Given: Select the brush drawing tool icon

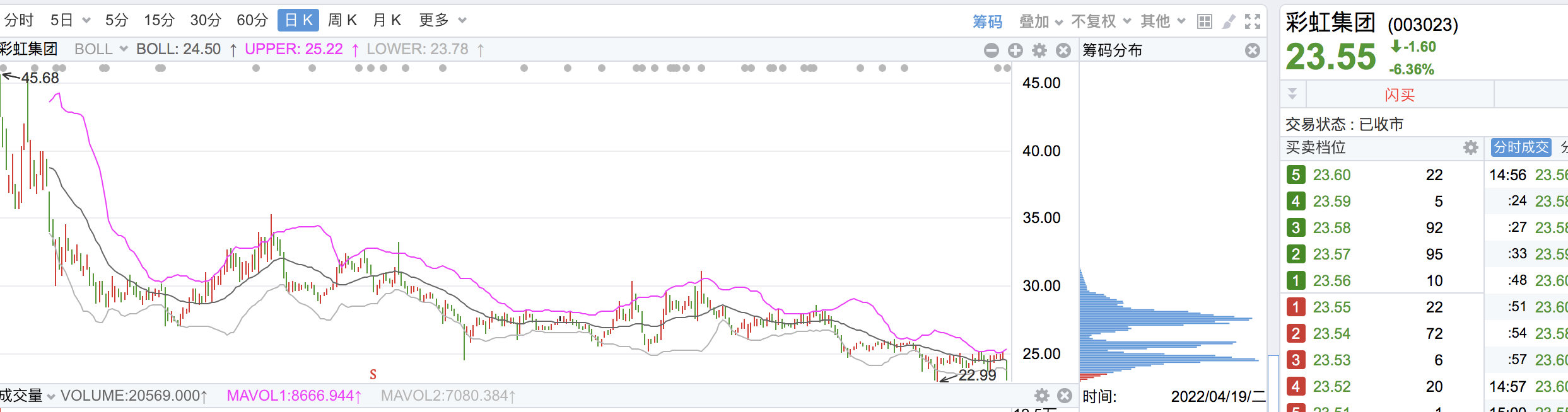Looking at the screenshot, I should pos(1229,21).
